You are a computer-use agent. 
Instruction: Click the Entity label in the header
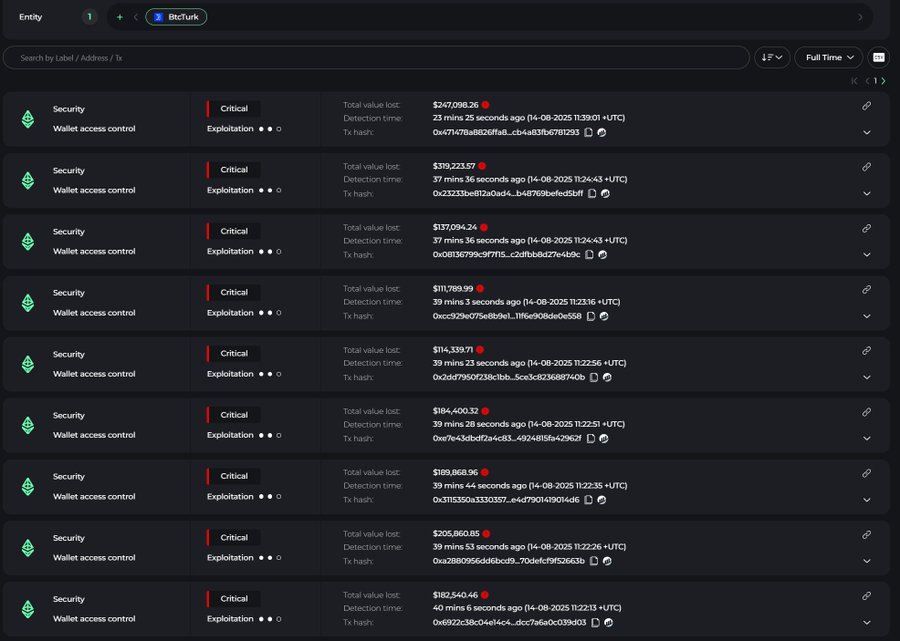(x=30, y=17)
